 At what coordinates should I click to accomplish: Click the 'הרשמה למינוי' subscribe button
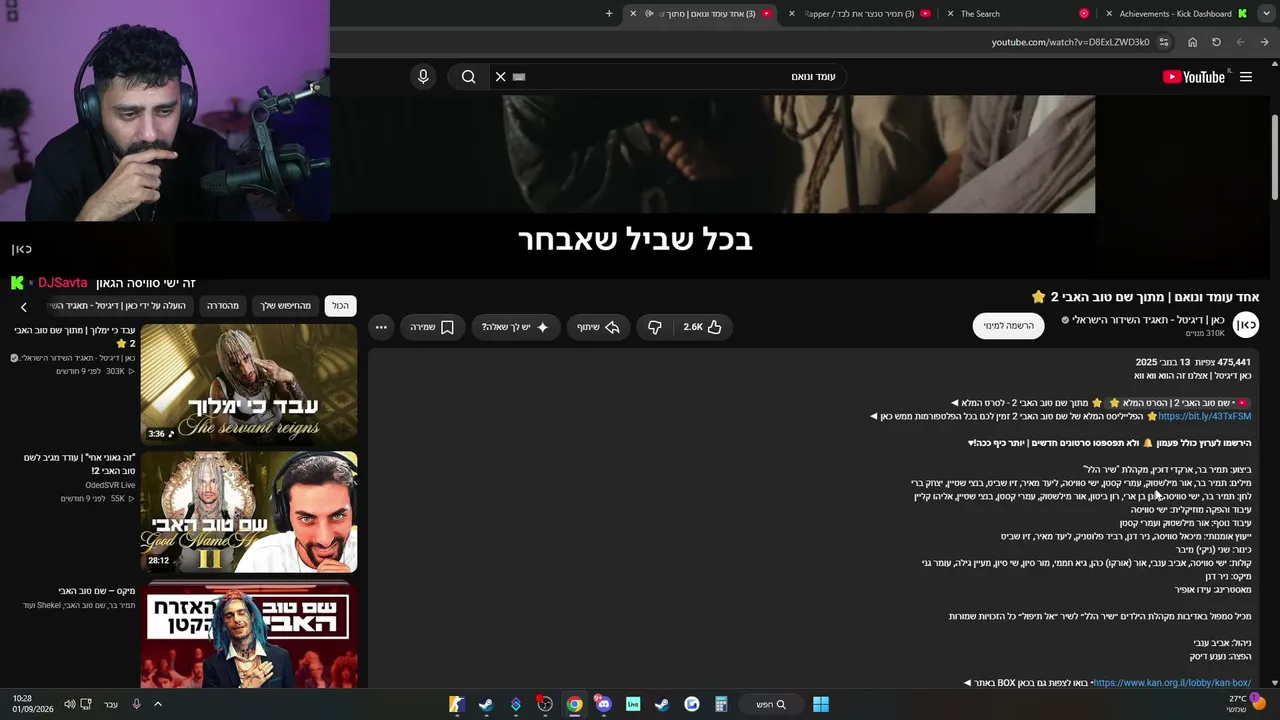click(1008, 326)
